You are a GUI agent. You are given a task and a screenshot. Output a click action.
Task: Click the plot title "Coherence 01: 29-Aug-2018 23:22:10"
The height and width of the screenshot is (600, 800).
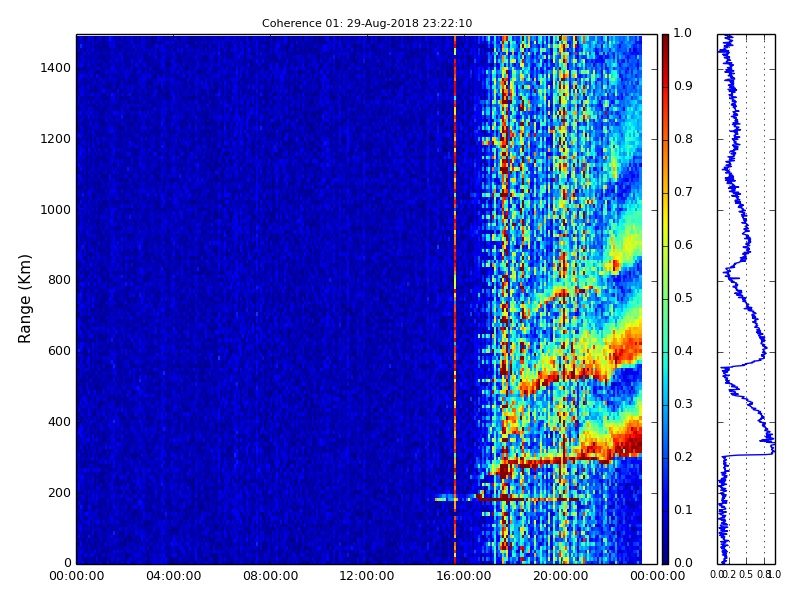pos(367,23)
